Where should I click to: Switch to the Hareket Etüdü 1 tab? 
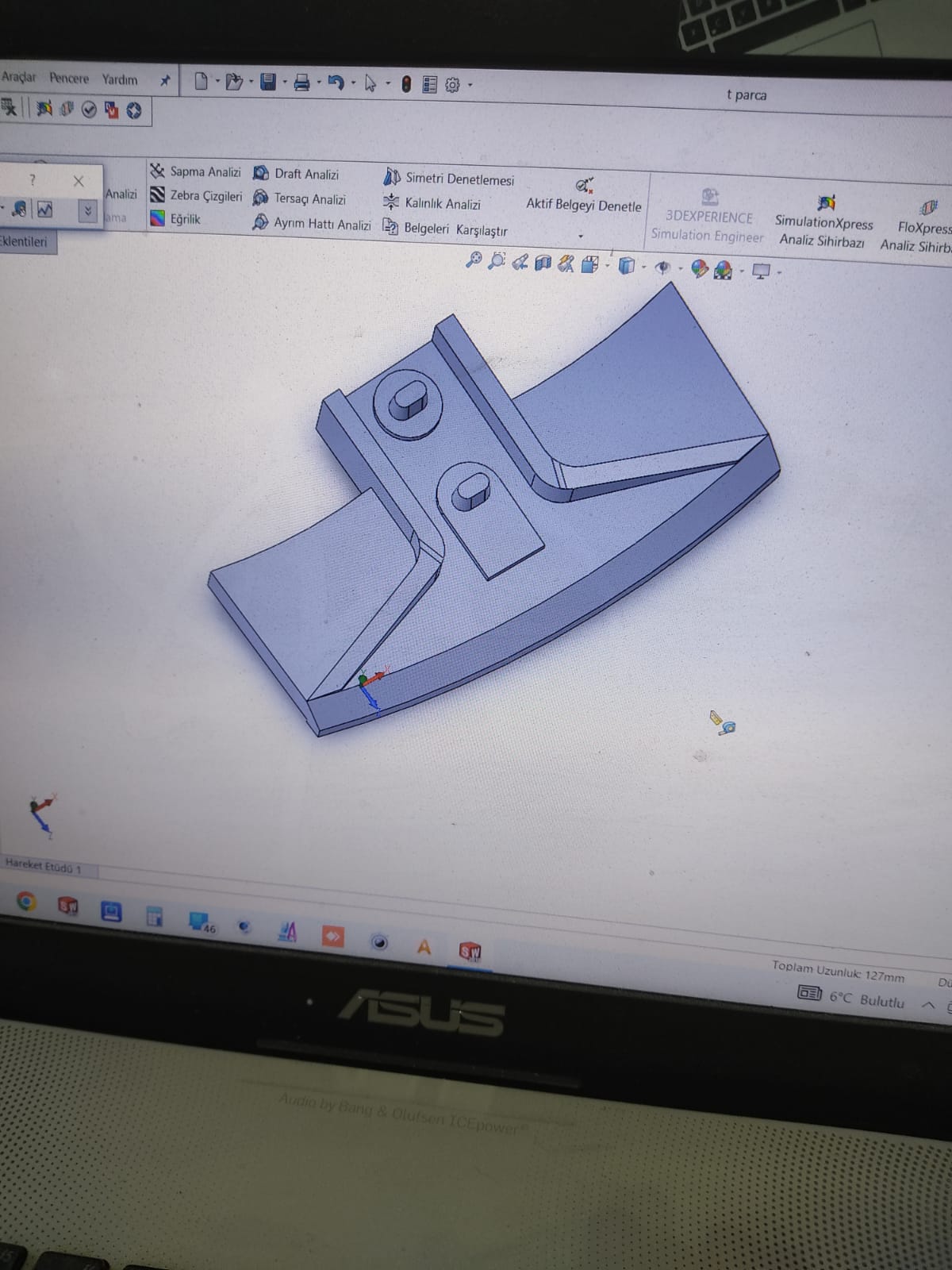pyautogui.click(x=44, y=864)
